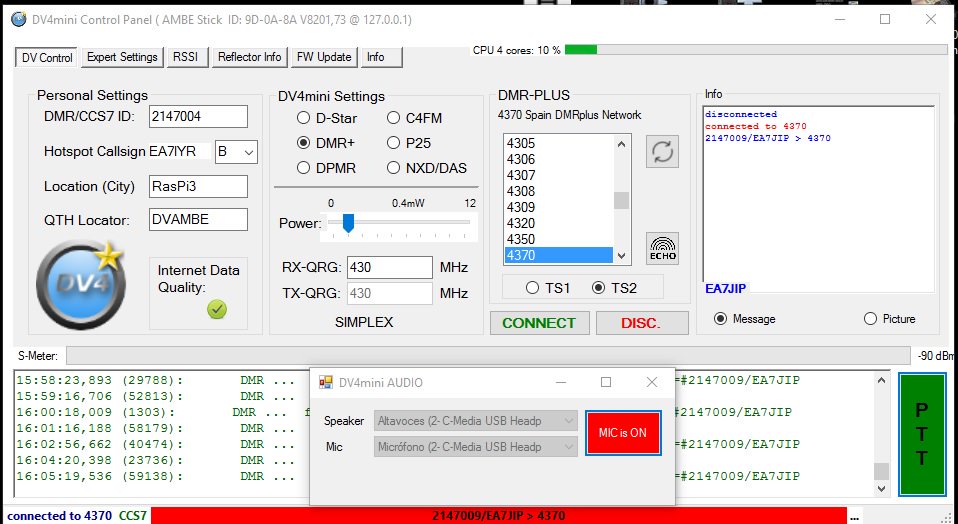Click the DISC. disconnect button
The image size is (958, 524).
[x=642, y=323]
